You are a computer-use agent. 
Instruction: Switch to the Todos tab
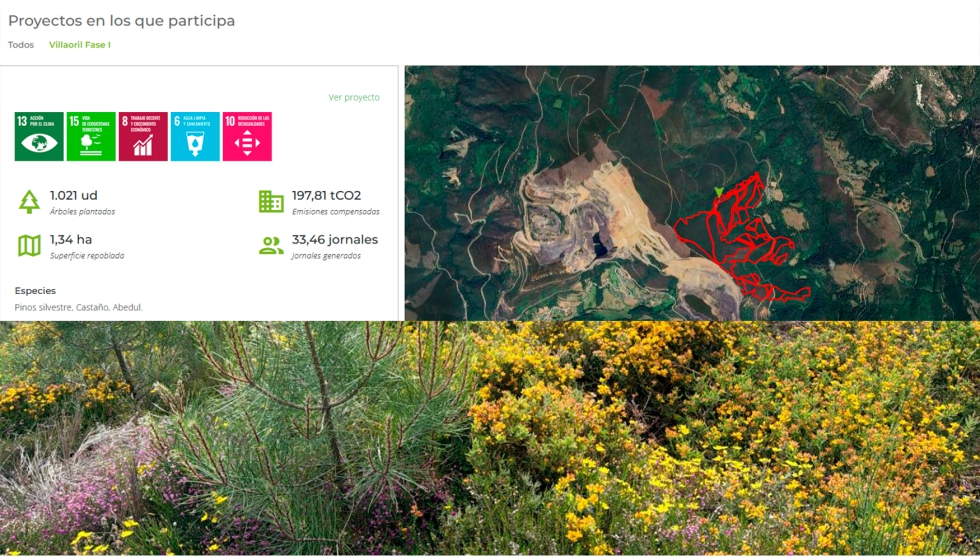21,45
